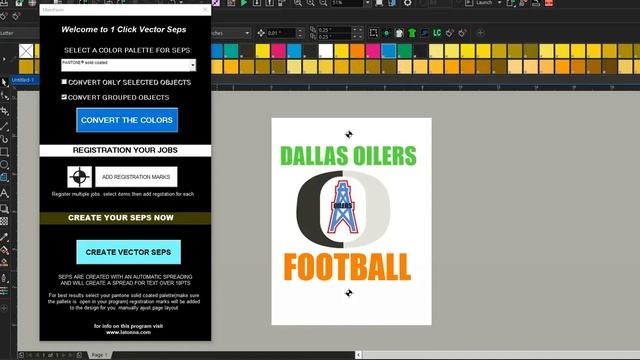Click the white shirt toolbar icon
This screenshot has height=360, width=640.
coord(399,33)
